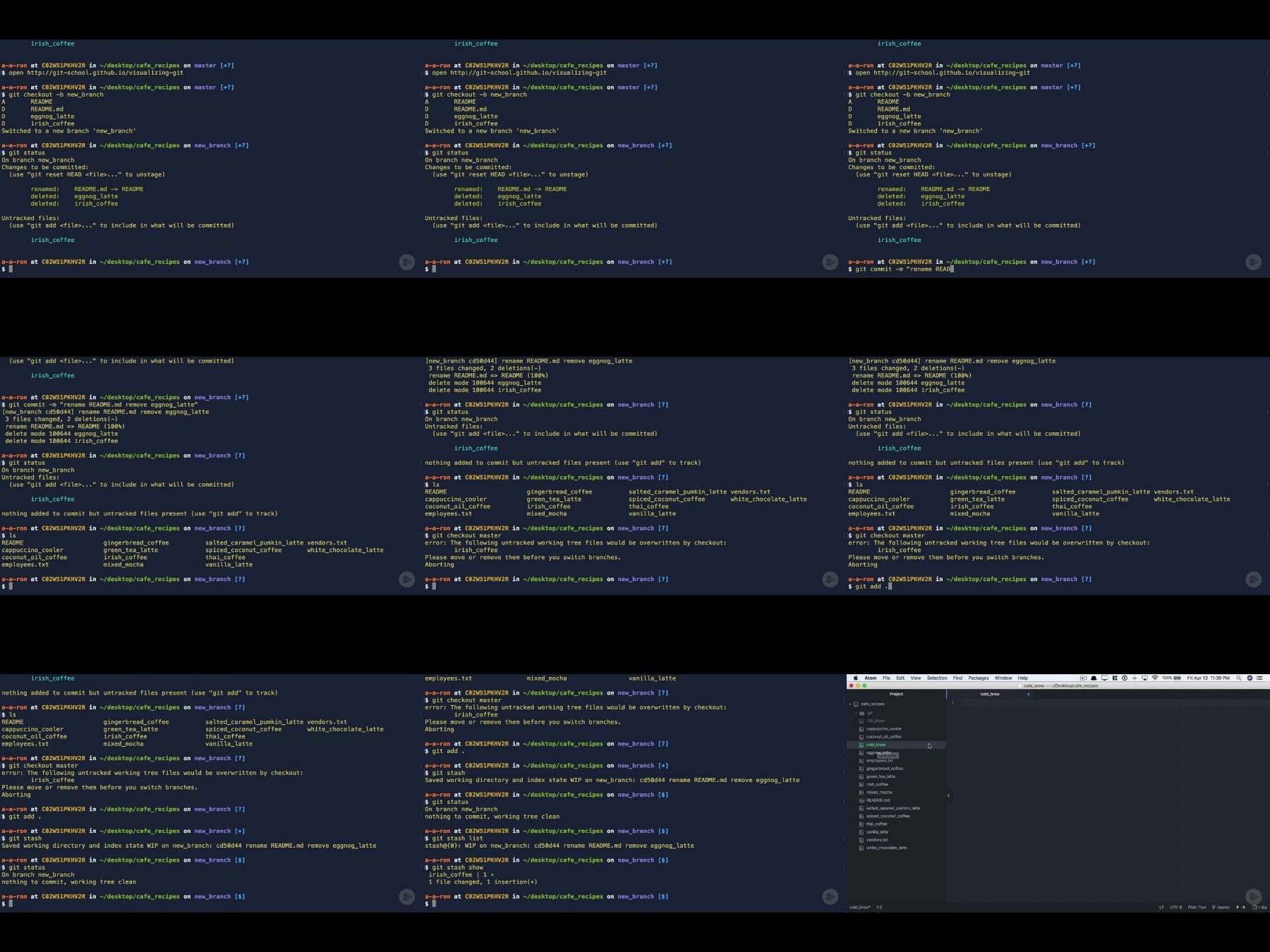Click the tree view dock collapse chevron handle

click(x=948, y=795)
